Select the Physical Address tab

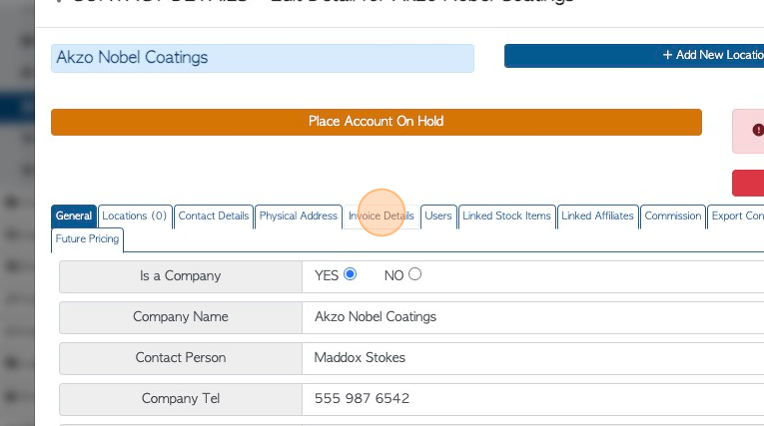point(298,216)
